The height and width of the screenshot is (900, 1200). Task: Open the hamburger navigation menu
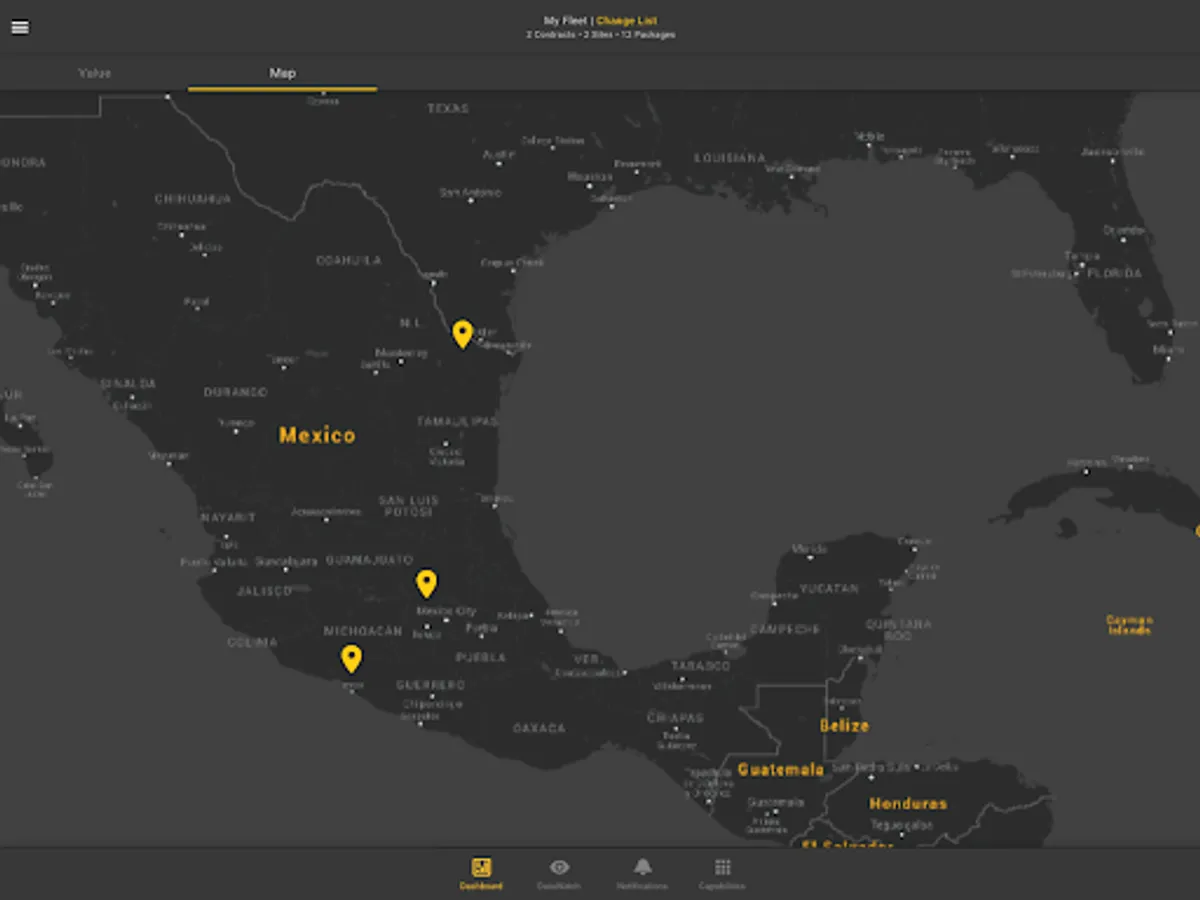pos(20,27)
